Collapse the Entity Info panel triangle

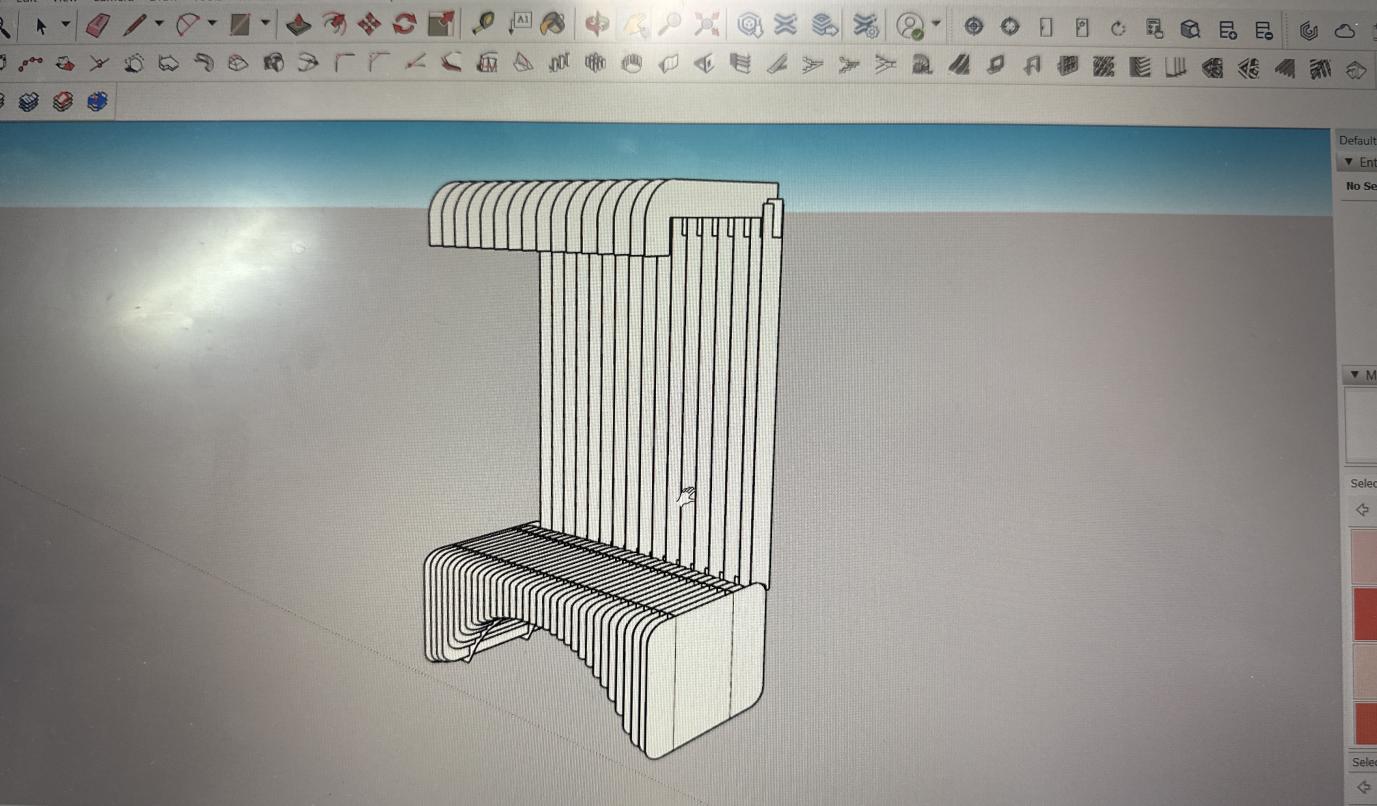click(x=1349, y=162)
